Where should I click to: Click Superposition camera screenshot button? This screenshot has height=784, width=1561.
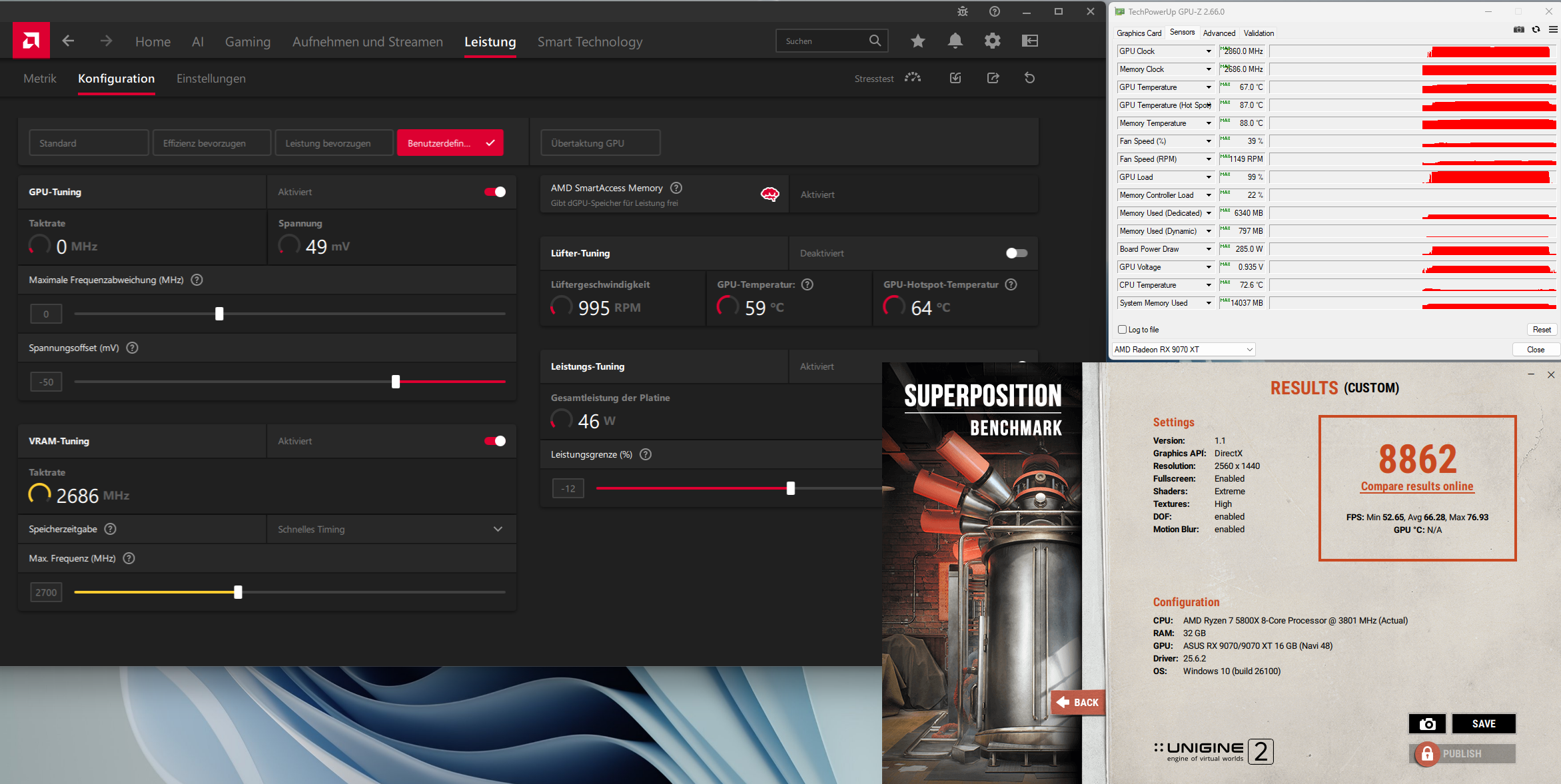click(1427, 723)
